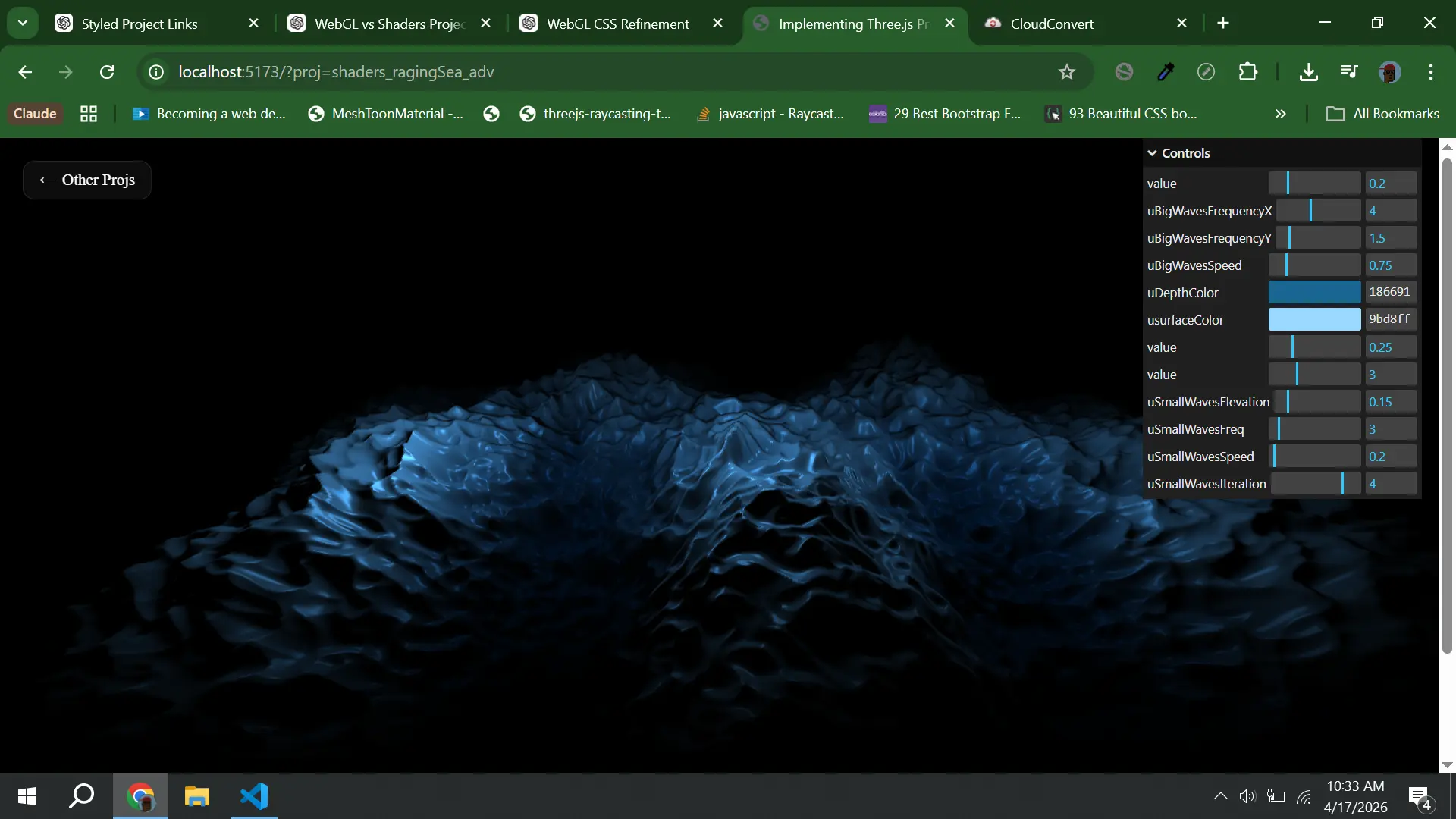Image resolution: width=1456 pixels, height=819 pixels.
Task: Click the eyedropper color picker extension
Action: 1166,72
